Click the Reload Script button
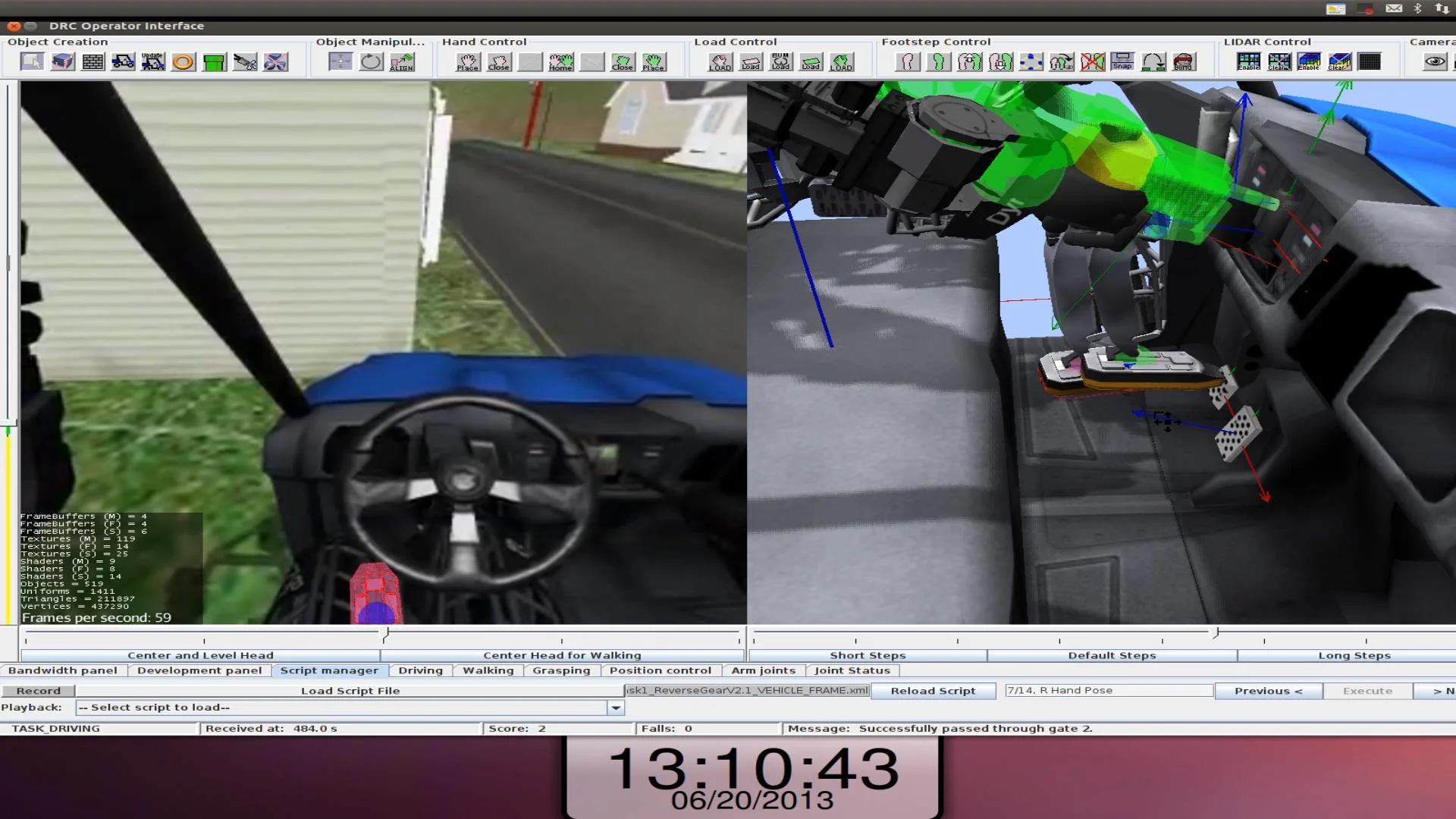The height and width of the screenshot is (819, 1456). [934, 691]
